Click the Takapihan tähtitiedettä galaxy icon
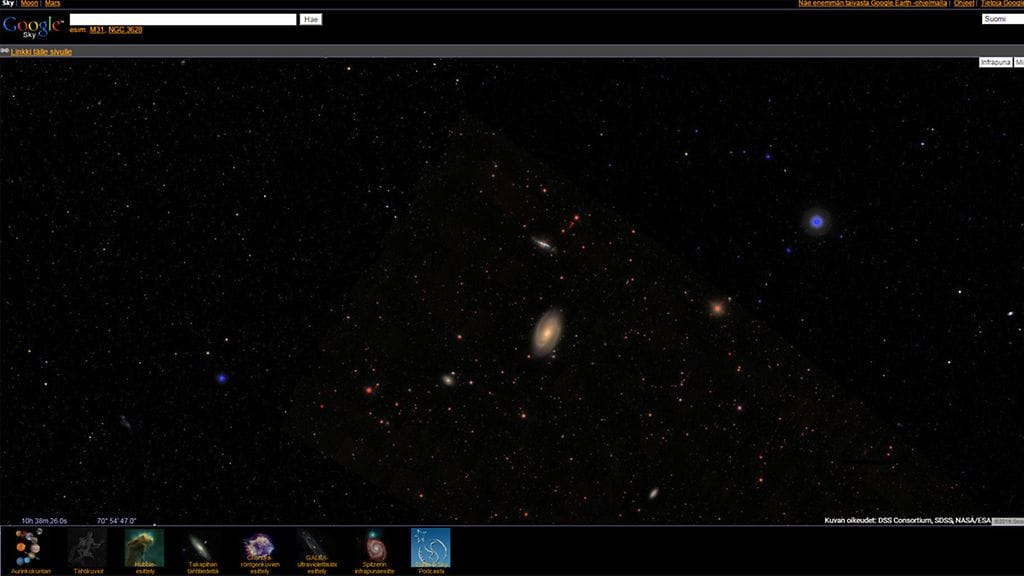Image resolution: width=1024 pixels, height=576 pixels. [x=202, y=547]
